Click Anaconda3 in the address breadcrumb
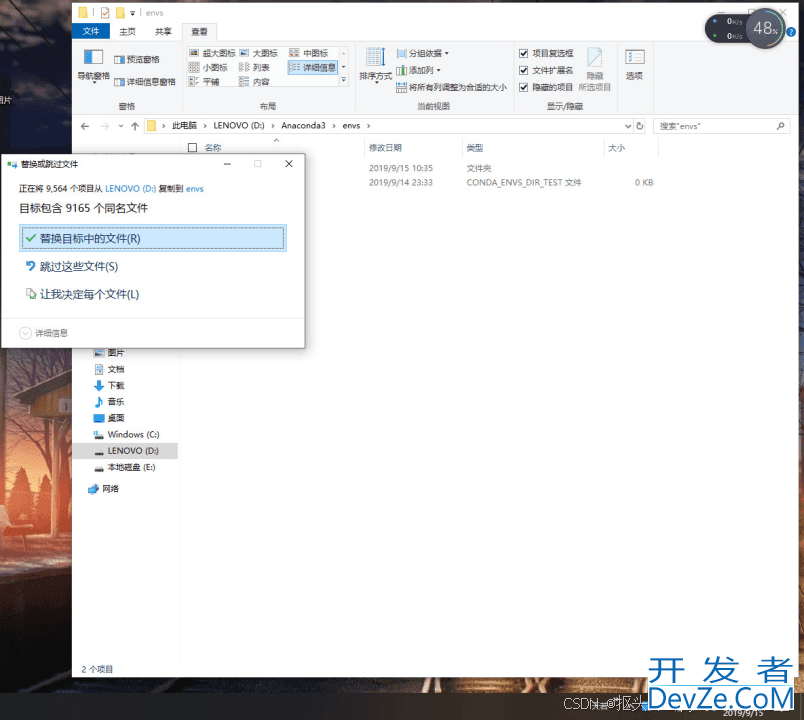This screenshot has height=720, width=804. 304,126
